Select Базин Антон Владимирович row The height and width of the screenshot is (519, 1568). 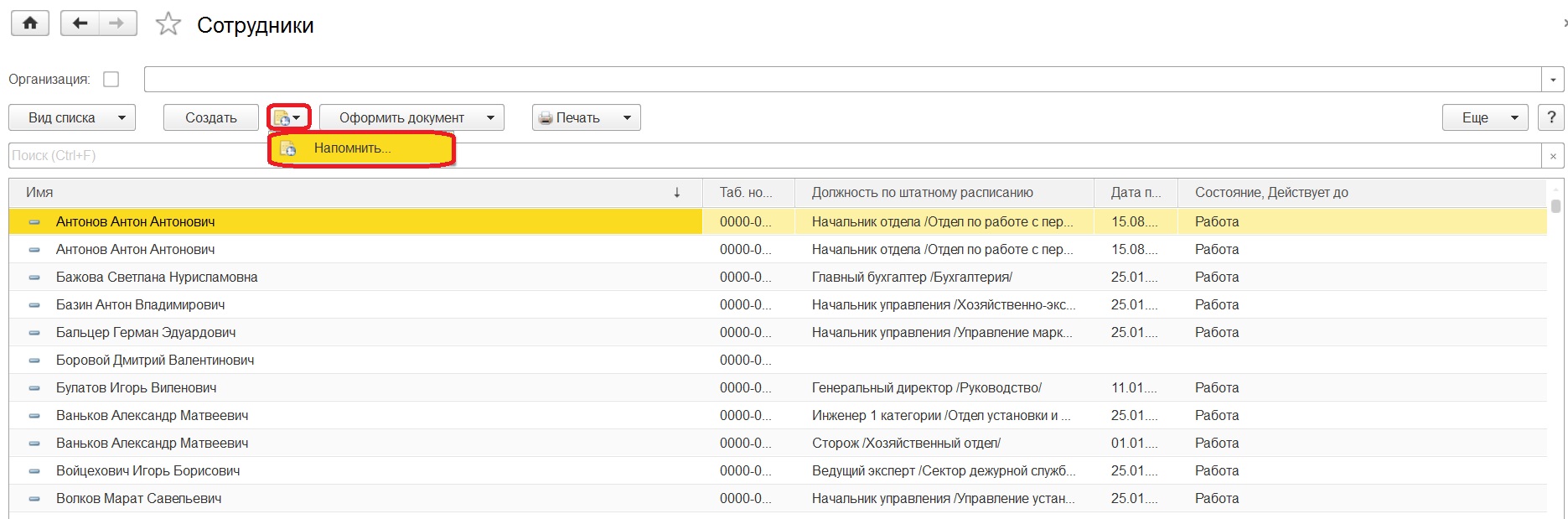[778, 304]
